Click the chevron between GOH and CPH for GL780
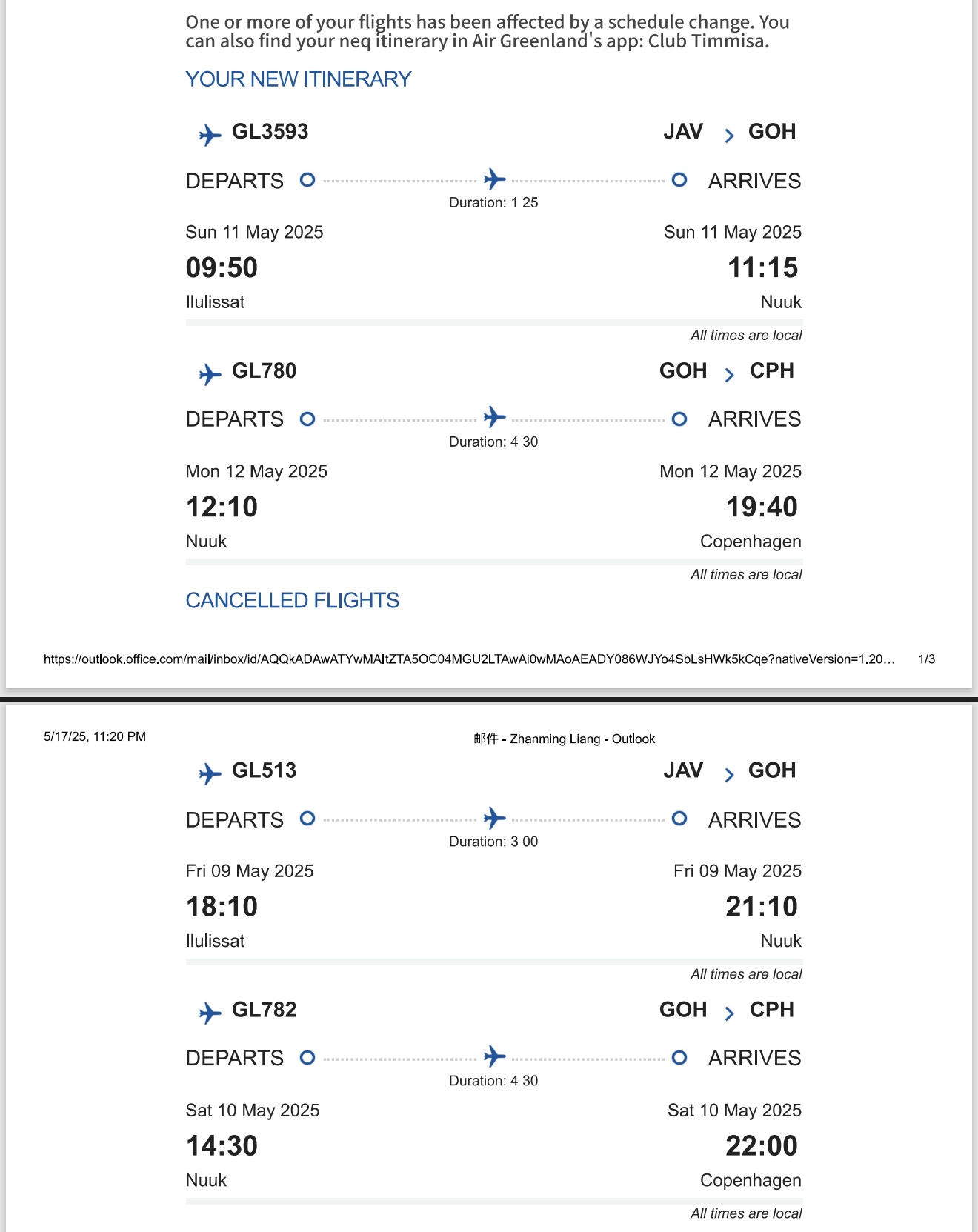 click(x=729, y=375)
